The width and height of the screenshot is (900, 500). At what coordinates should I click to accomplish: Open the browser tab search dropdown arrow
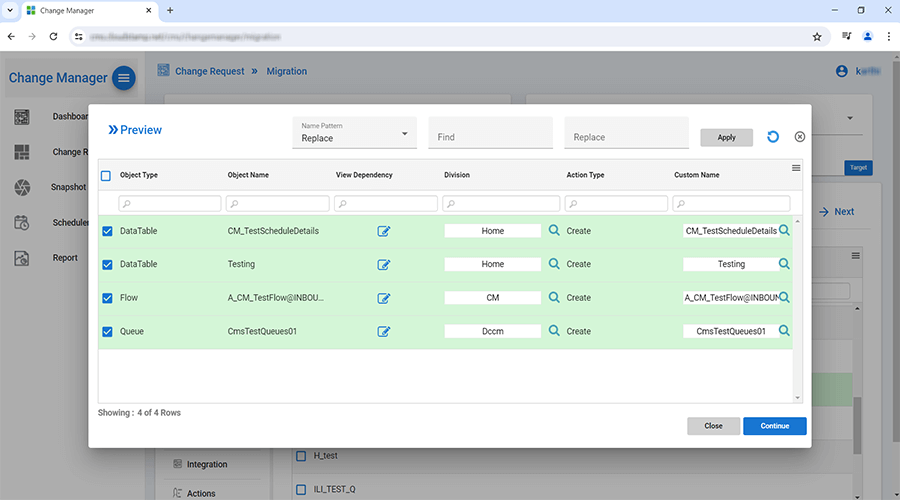click(x=10, y=10)
